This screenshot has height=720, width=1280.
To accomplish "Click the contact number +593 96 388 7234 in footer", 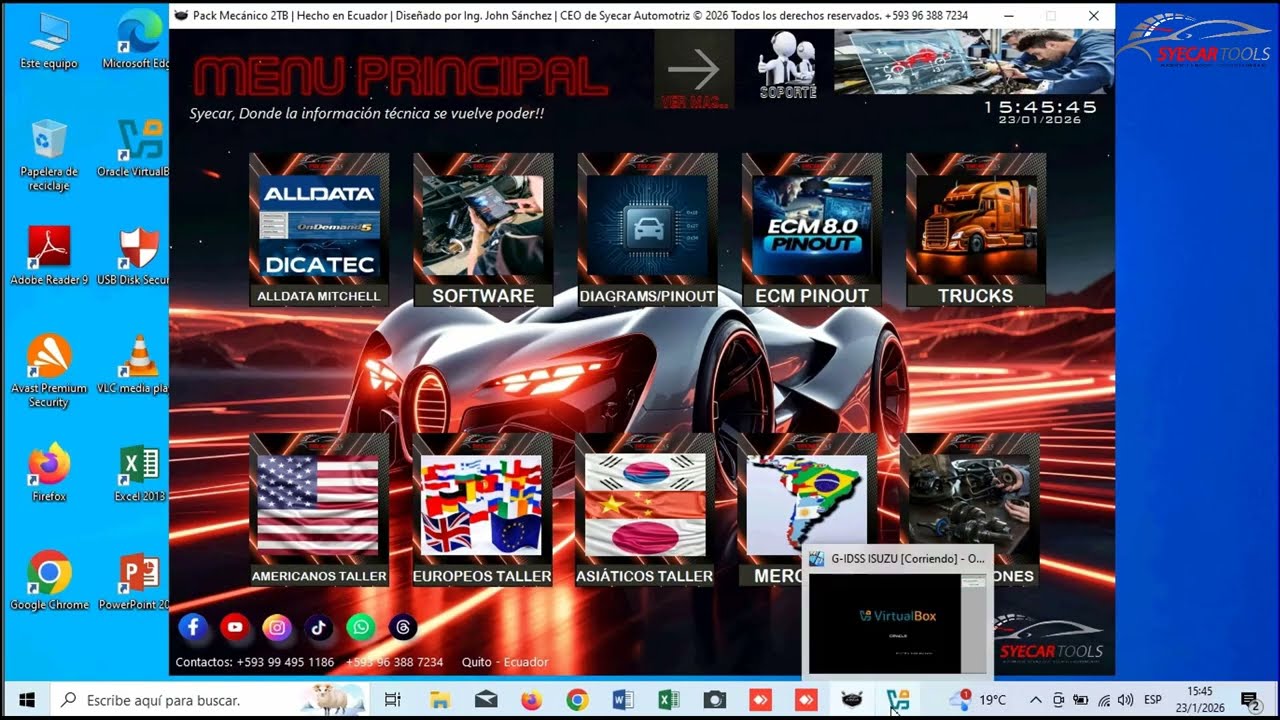I will (394, 662).
